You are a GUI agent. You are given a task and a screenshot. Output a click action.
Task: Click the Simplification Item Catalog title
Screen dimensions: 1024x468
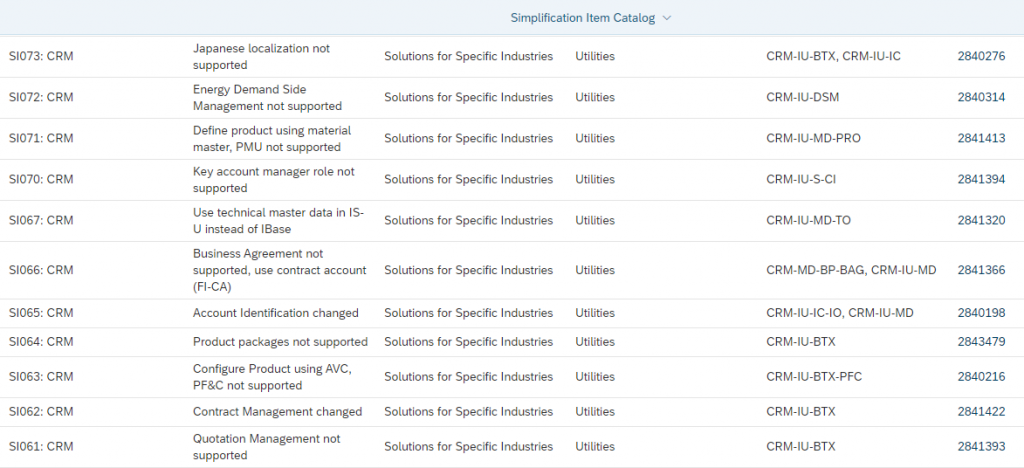click(583, 18)
